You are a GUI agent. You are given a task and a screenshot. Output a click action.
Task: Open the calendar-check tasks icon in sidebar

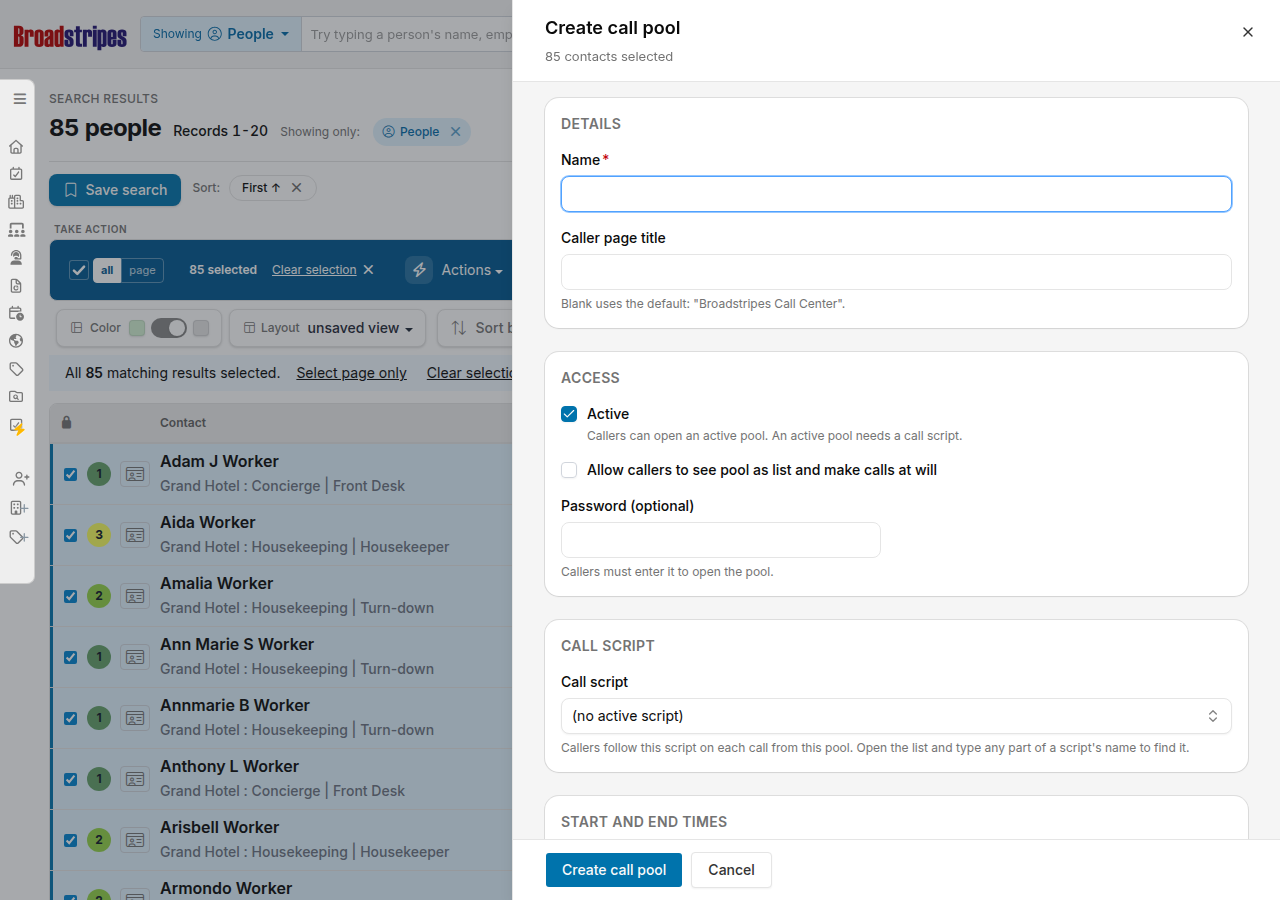(16, 174)
